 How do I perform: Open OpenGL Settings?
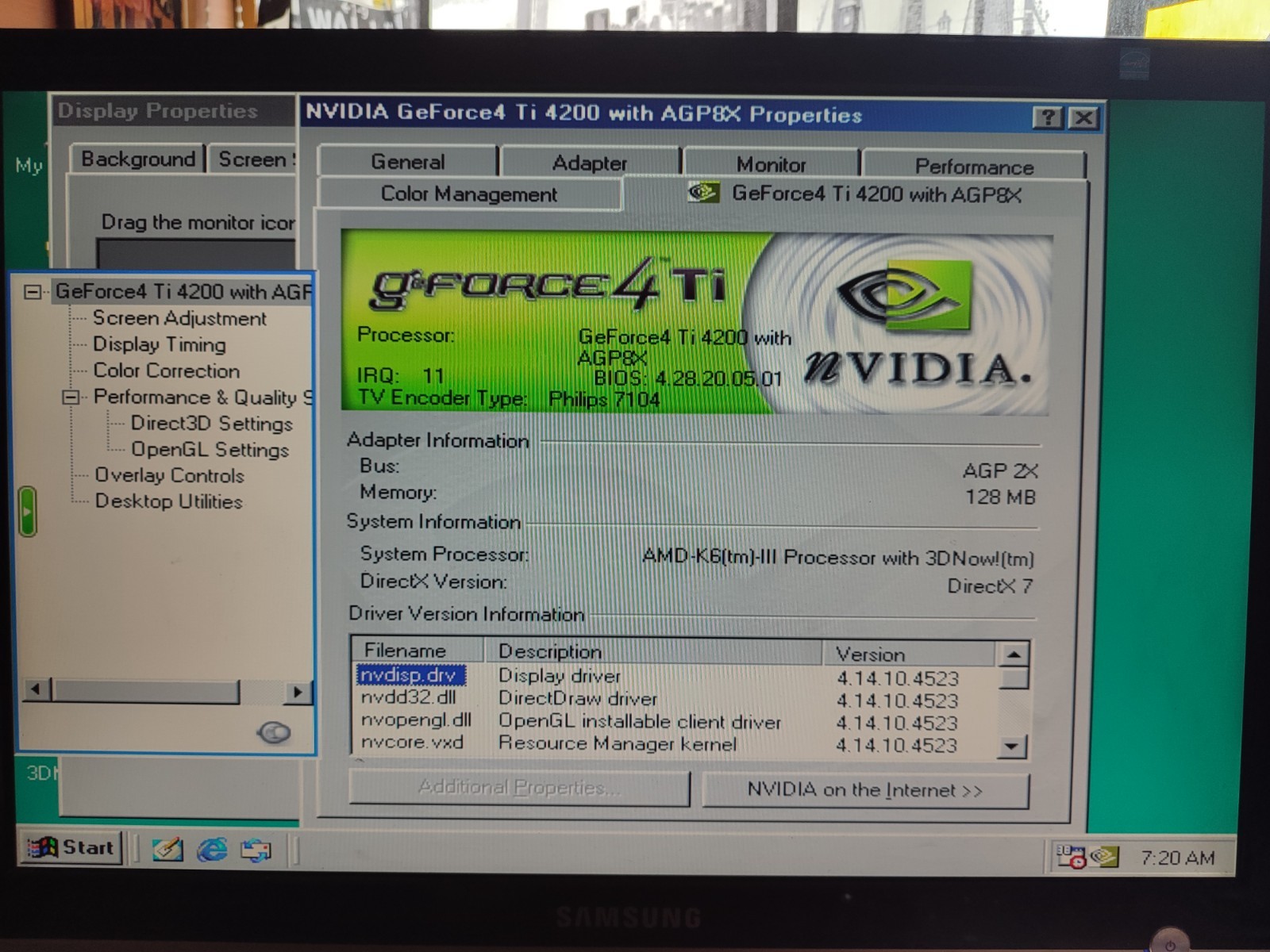(210, 449)
